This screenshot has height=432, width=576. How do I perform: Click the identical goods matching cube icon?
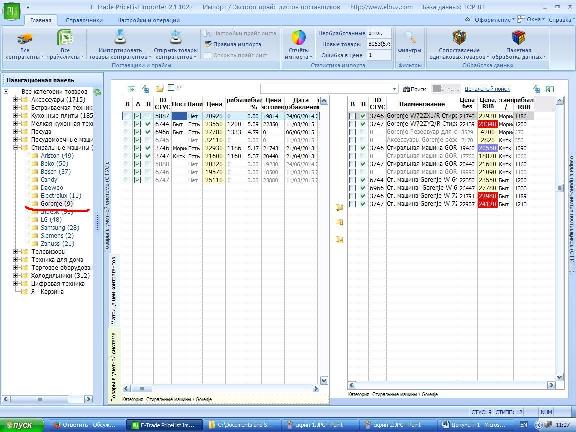[x=459, y=37]
